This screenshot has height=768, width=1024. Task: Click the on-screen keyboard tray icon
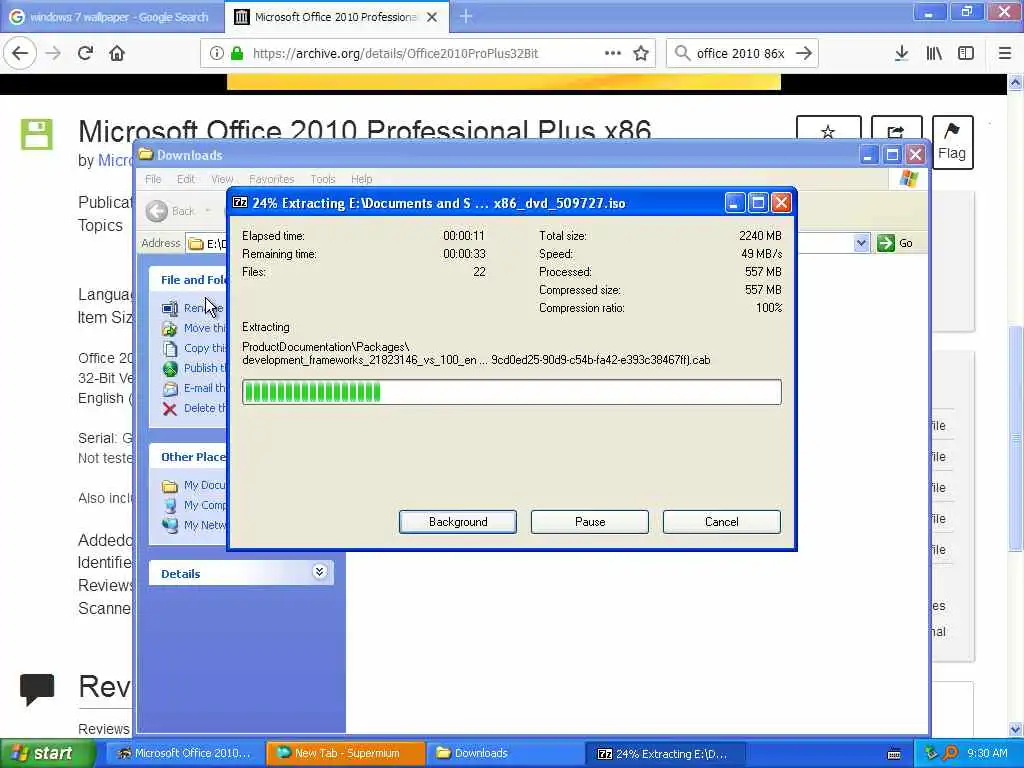894,754
